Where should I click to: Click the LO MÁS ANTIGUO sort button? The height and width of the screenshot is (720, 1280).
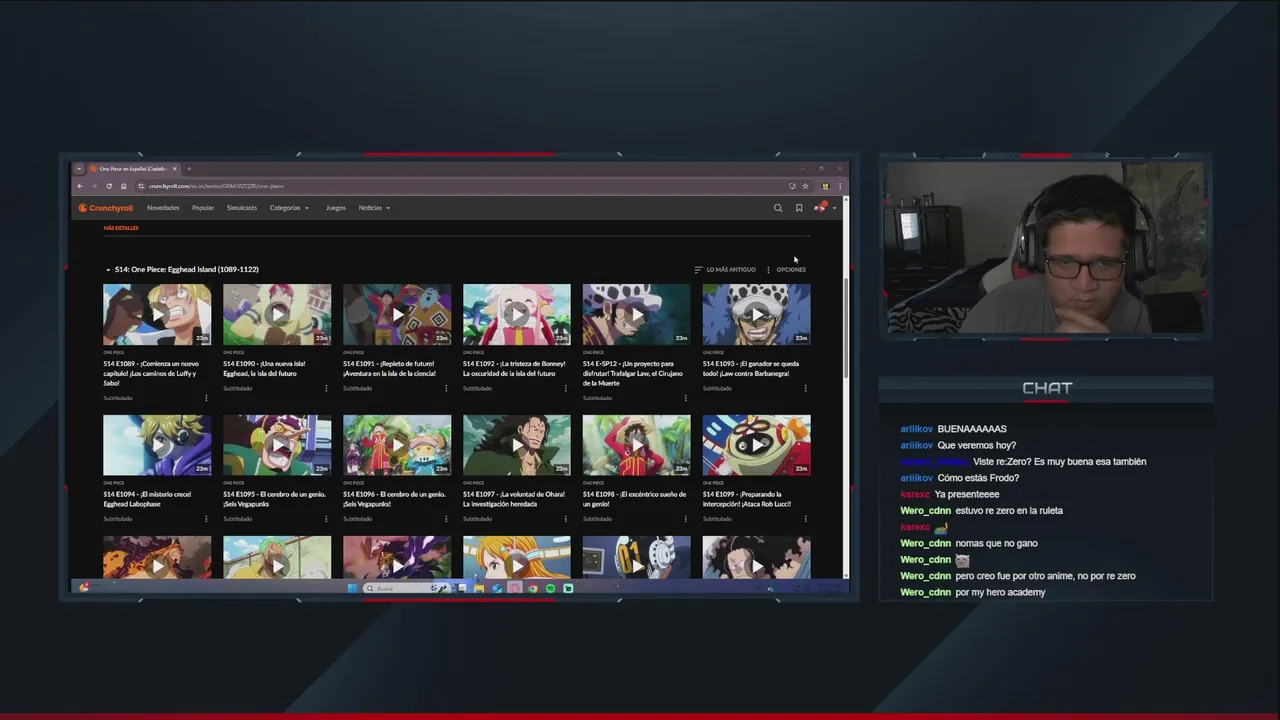(x=725, y=269)
